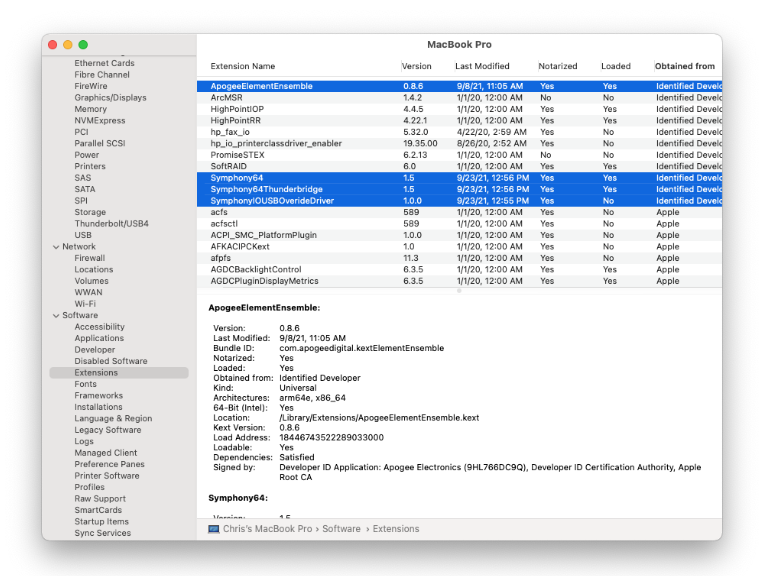The image size is (767, 576).
Task: Select Thunderbolt/USB4 in the sidebar
Action: 112,223
